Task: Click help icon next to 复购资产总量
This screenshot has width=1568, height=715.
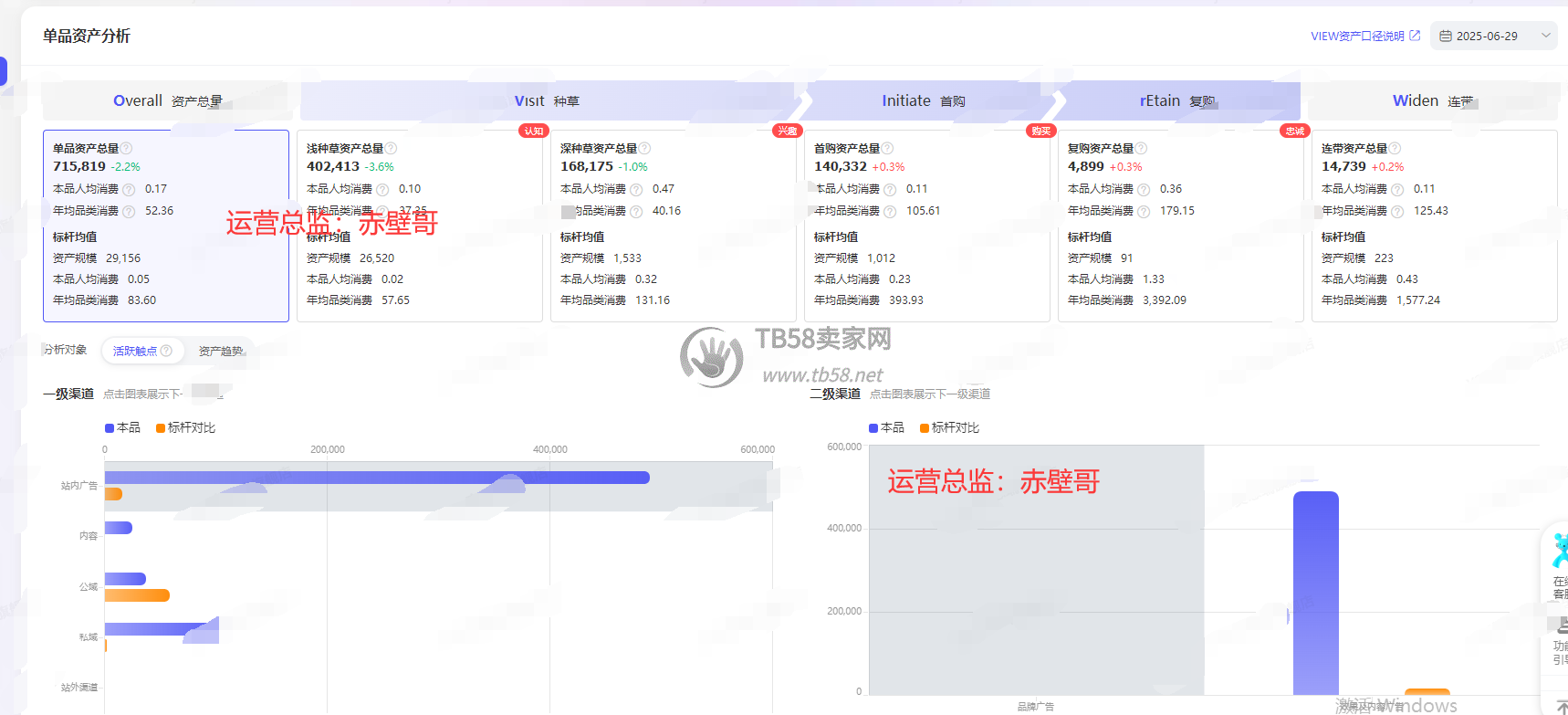Action: pyautogui.click(x=1141, y=148)
